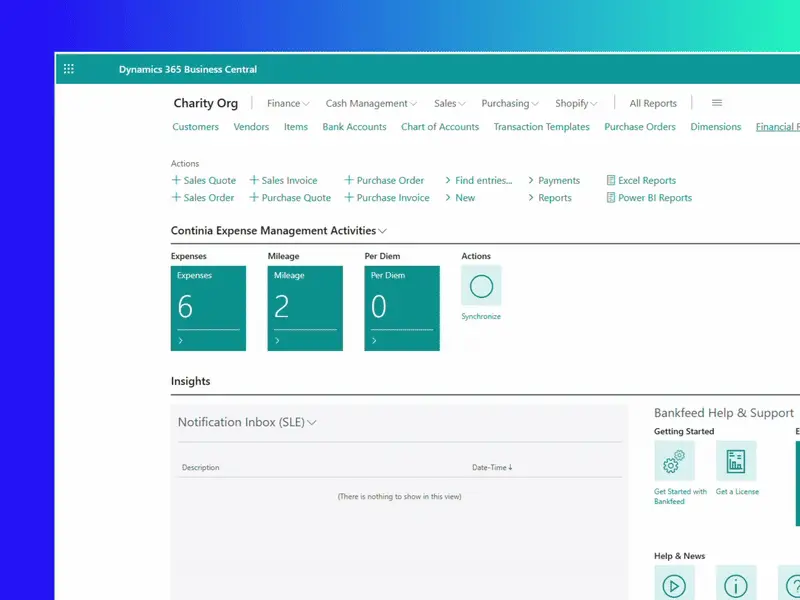800x600 pixels.
Task: Create a new Sales Quote
Action: pos(204,181)
